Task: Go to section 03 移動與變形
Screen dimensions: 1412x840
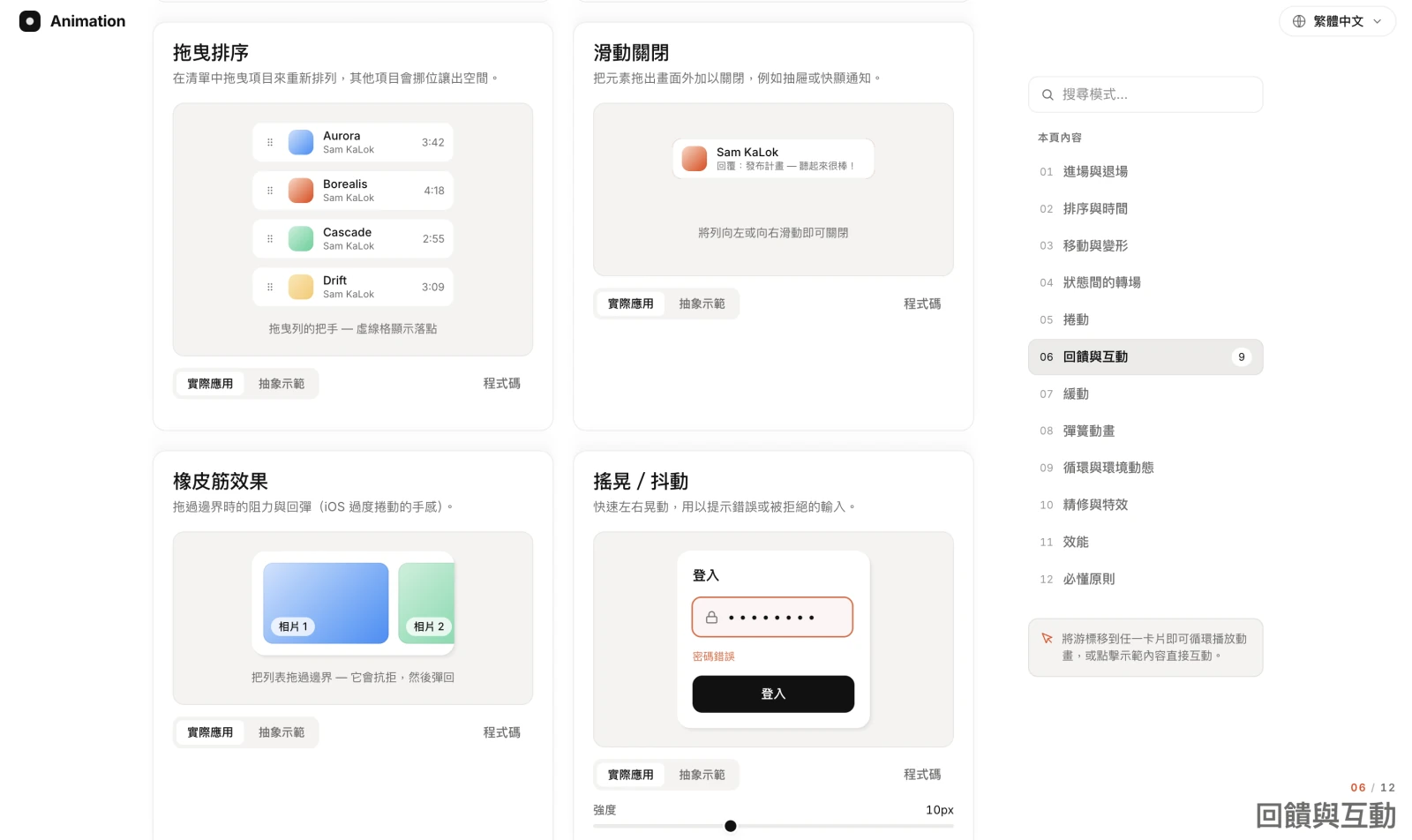Action: pos(1145,246)
